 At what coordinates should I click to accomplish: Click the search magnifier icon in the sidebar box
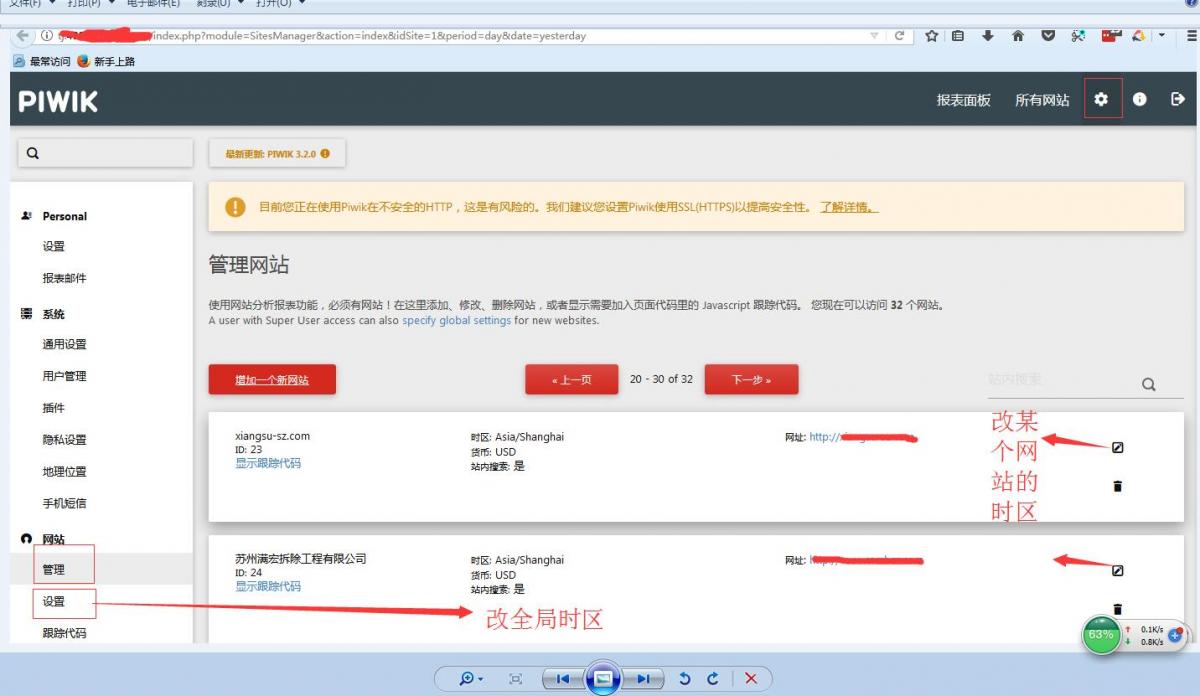point(32,153)
